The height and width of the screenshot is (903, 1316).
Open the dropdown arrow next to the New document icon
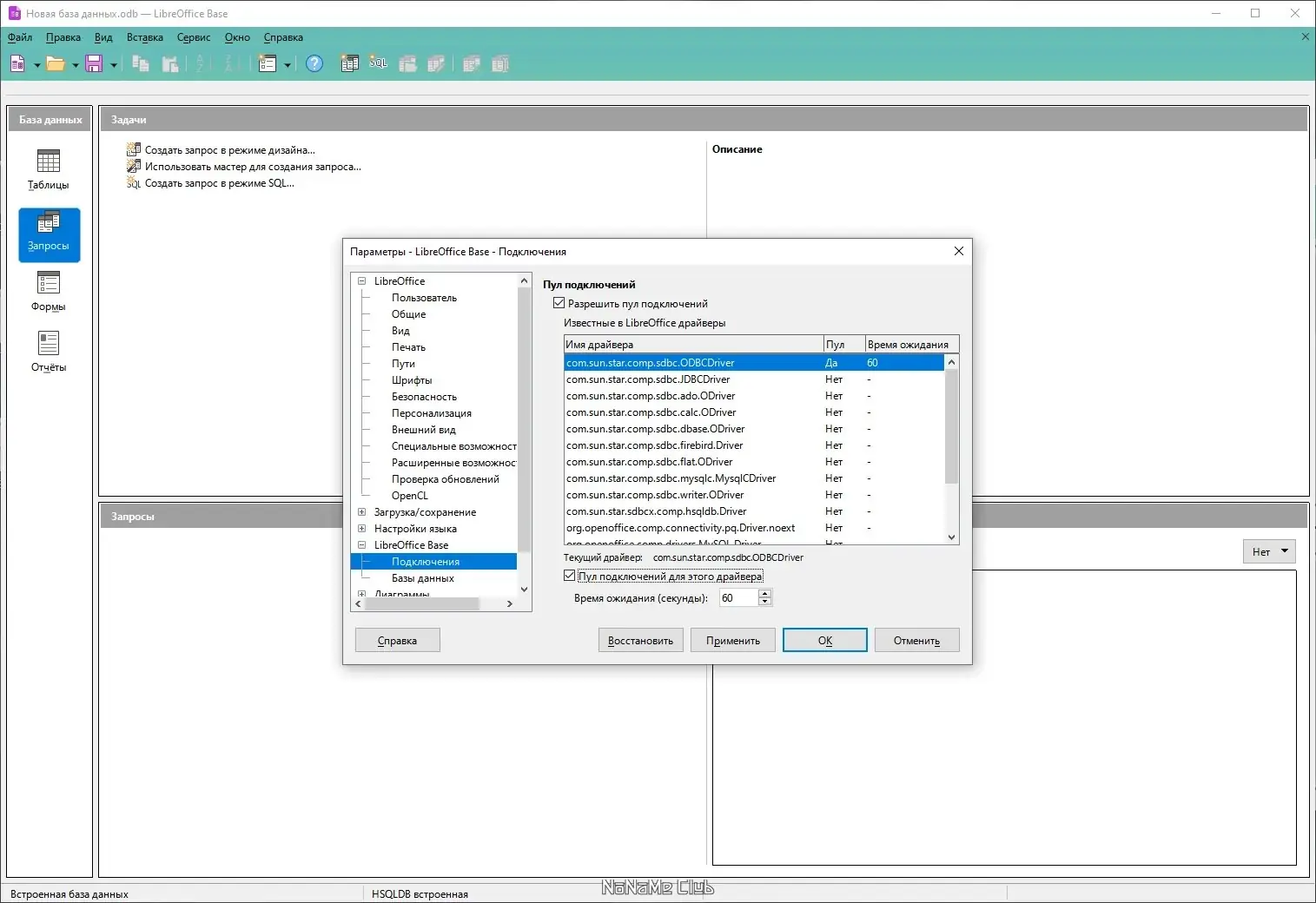36,64
